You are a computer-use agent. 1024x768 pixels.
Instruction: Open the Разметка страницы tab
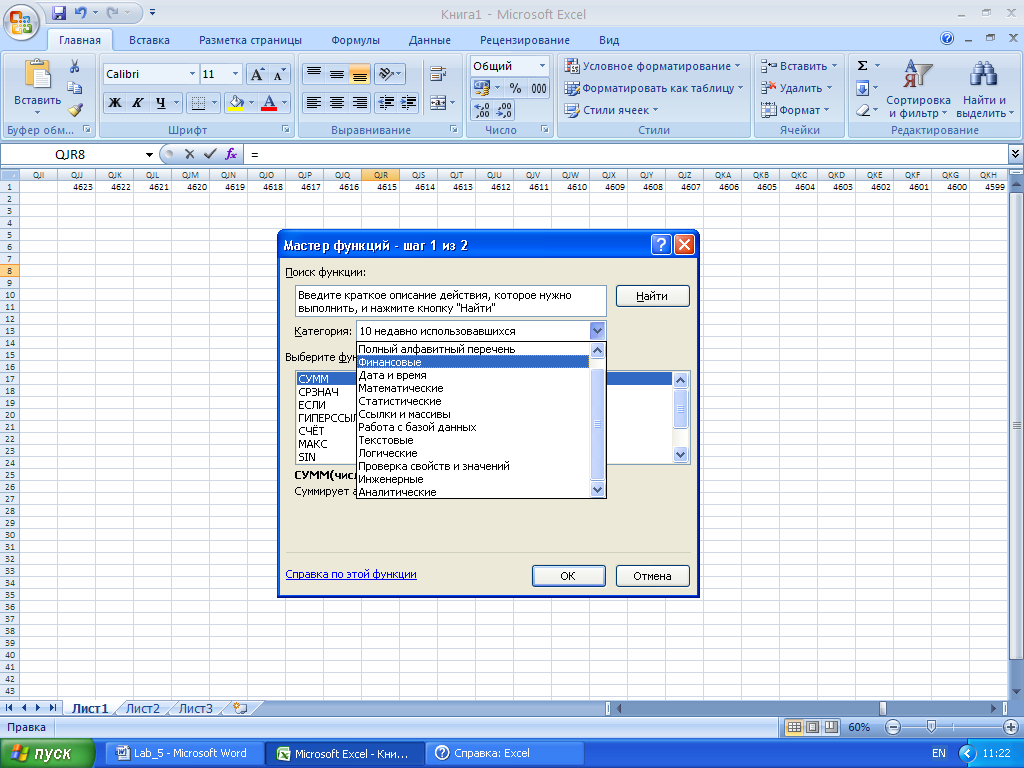(x=250, y=40)
